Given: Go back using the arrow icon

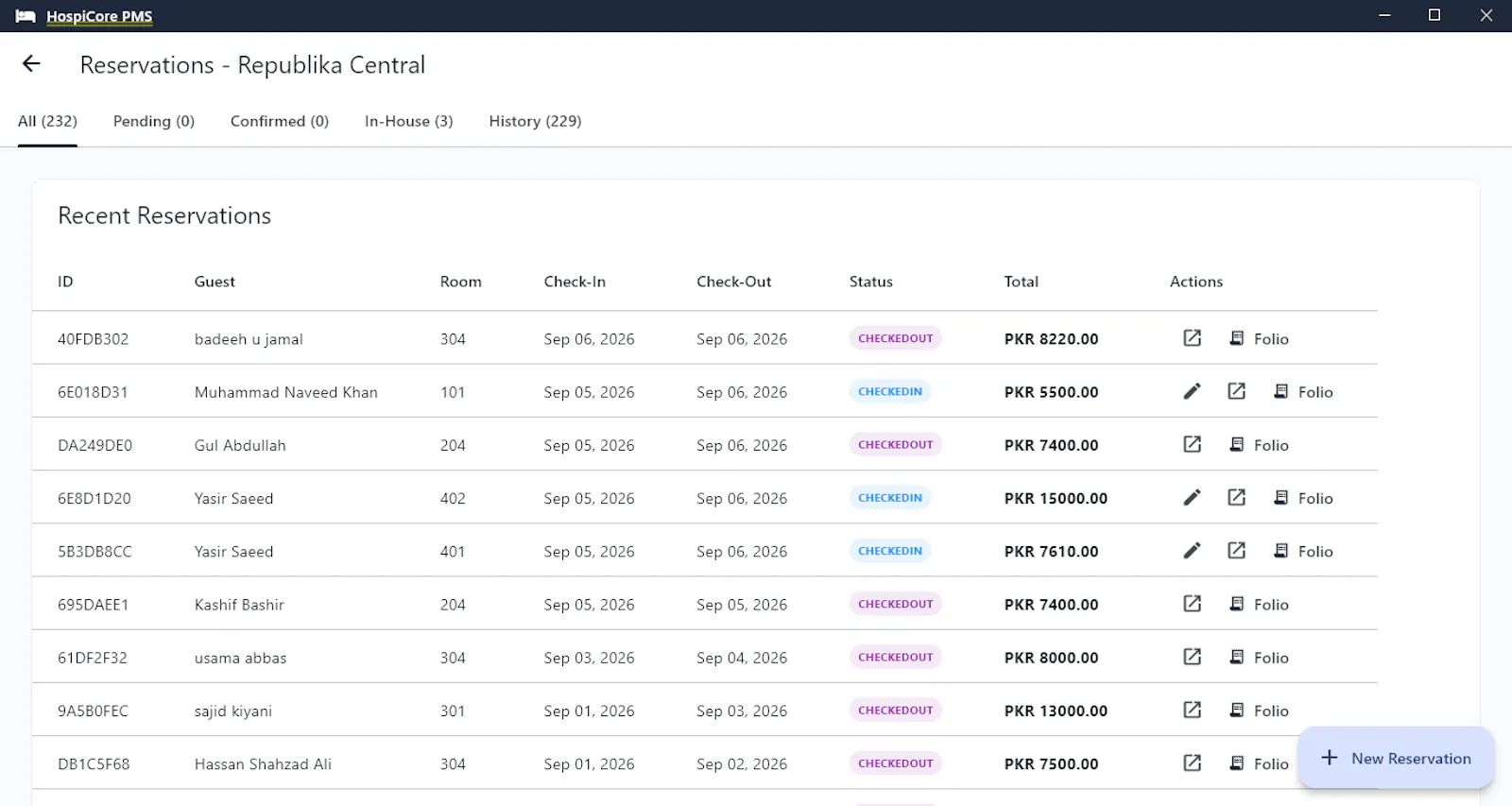Looking at the screenshot, I should tap(31, 63).
